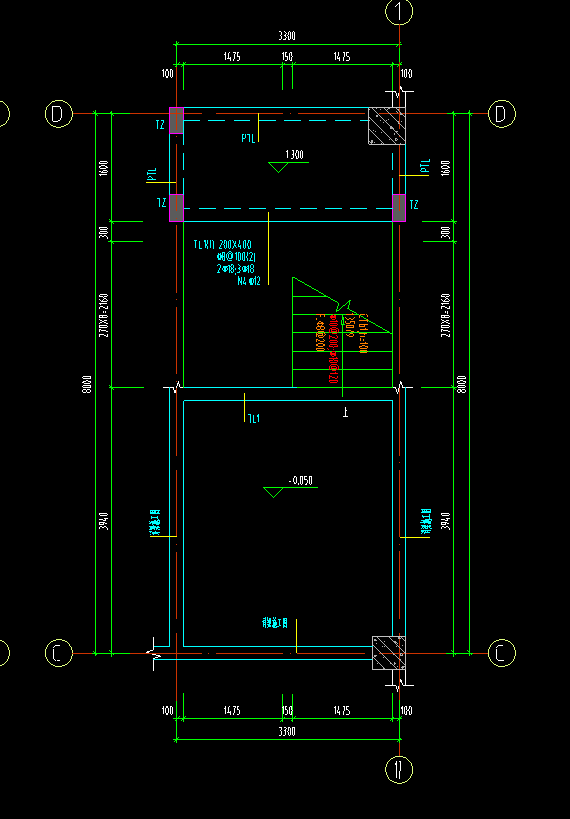Select the left axis bubble D
570x819 pixels.
pyautogui.click(x=59, y=113)
